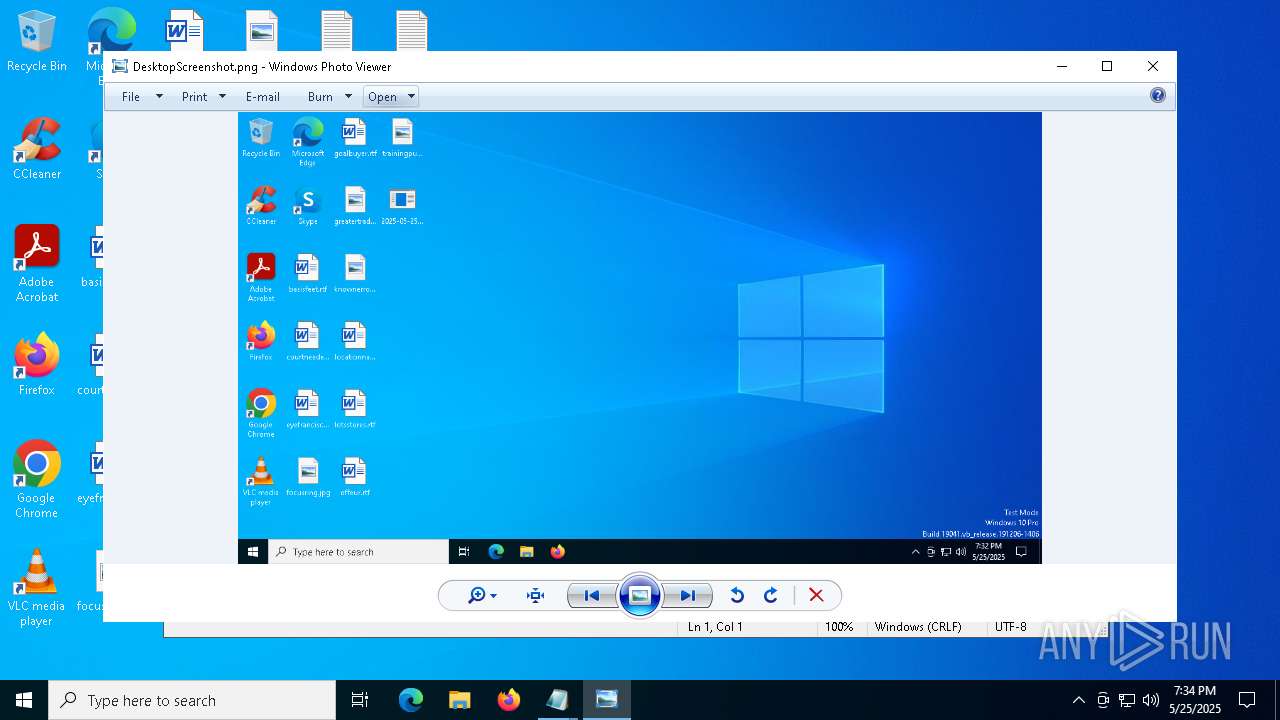Open the notification center icon

pos(1247,700)
